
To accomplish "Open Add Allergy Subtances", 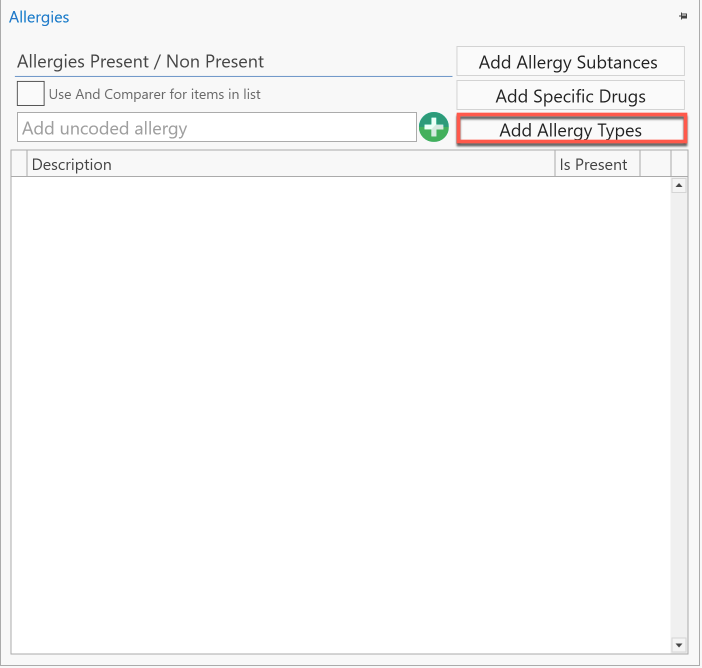I will point(570,61).
